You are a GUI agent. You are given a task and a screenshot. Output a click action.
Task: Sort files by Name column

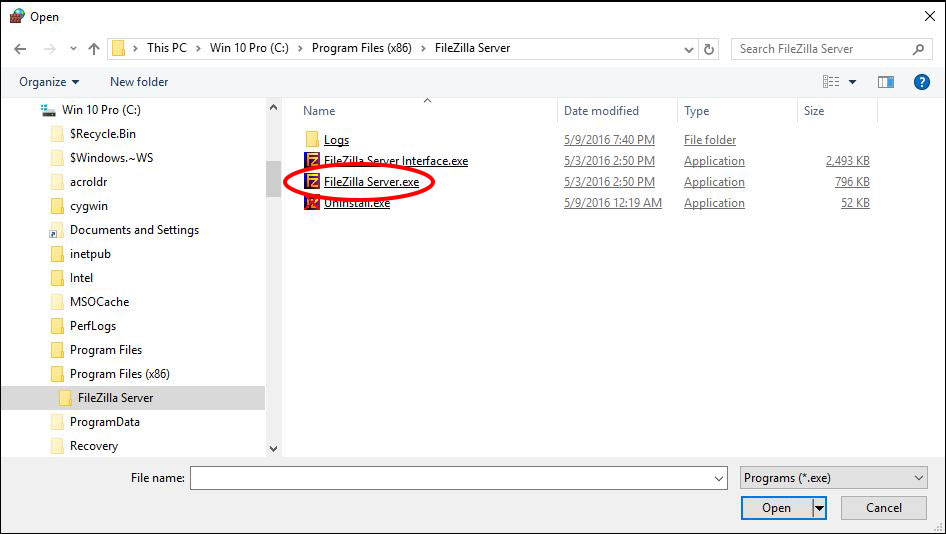319,111
